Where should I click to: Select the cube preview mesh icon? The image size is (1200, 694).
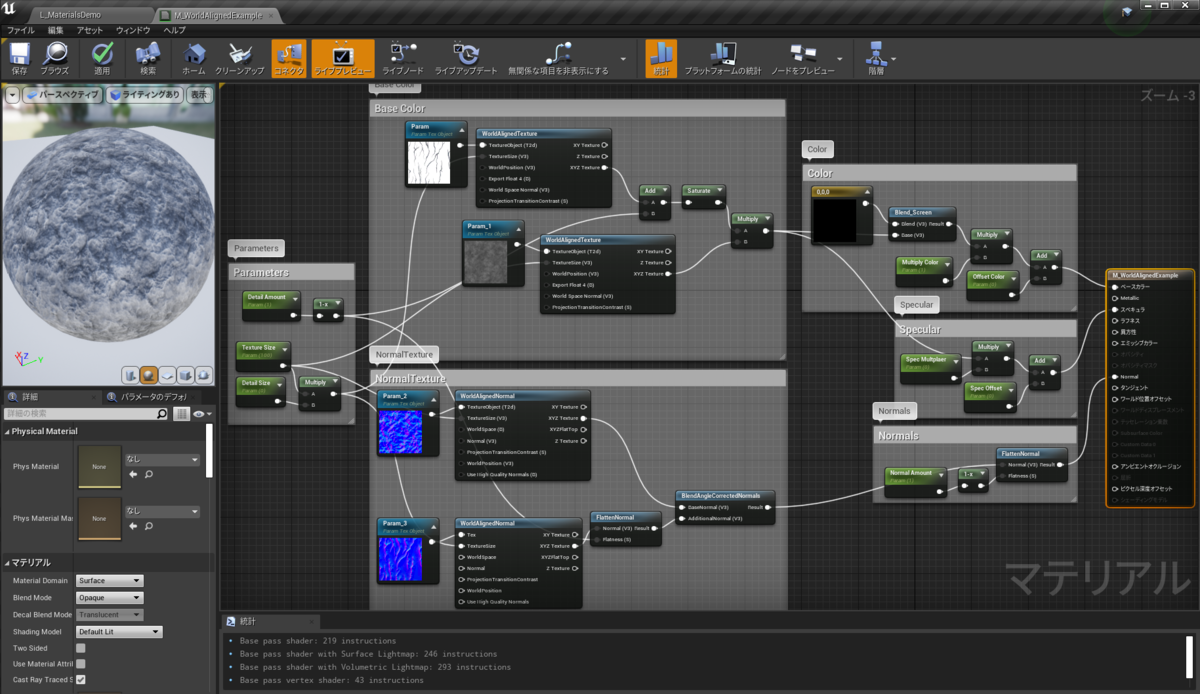click(x=185, y=375)
